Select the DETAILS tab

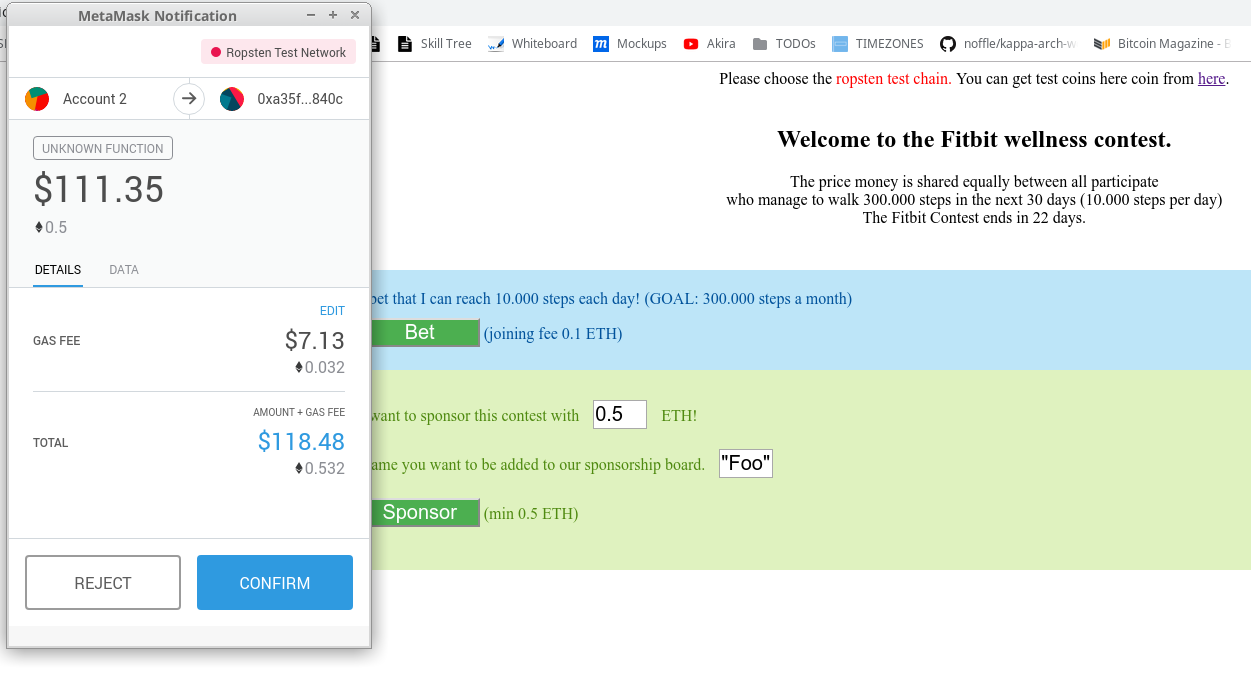(x=58, y=270)
